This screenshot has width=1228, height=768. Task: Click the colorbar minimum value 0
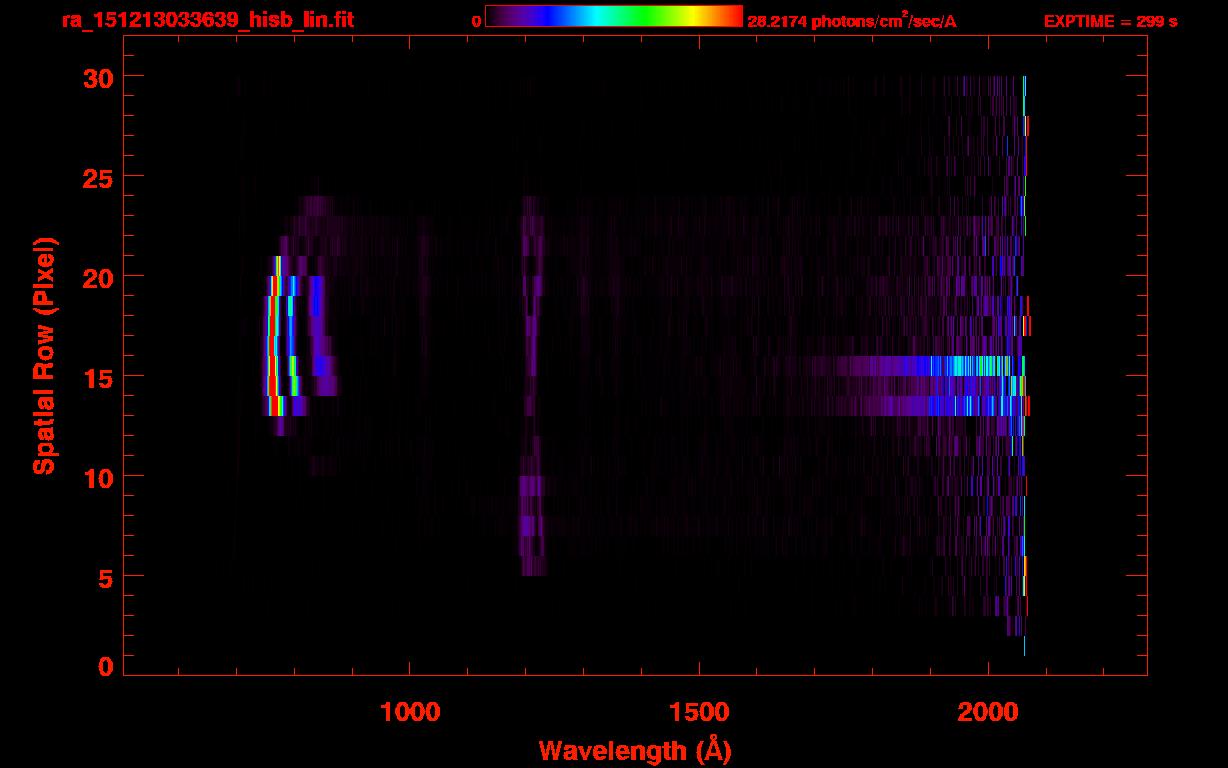[x=477, y=21]
